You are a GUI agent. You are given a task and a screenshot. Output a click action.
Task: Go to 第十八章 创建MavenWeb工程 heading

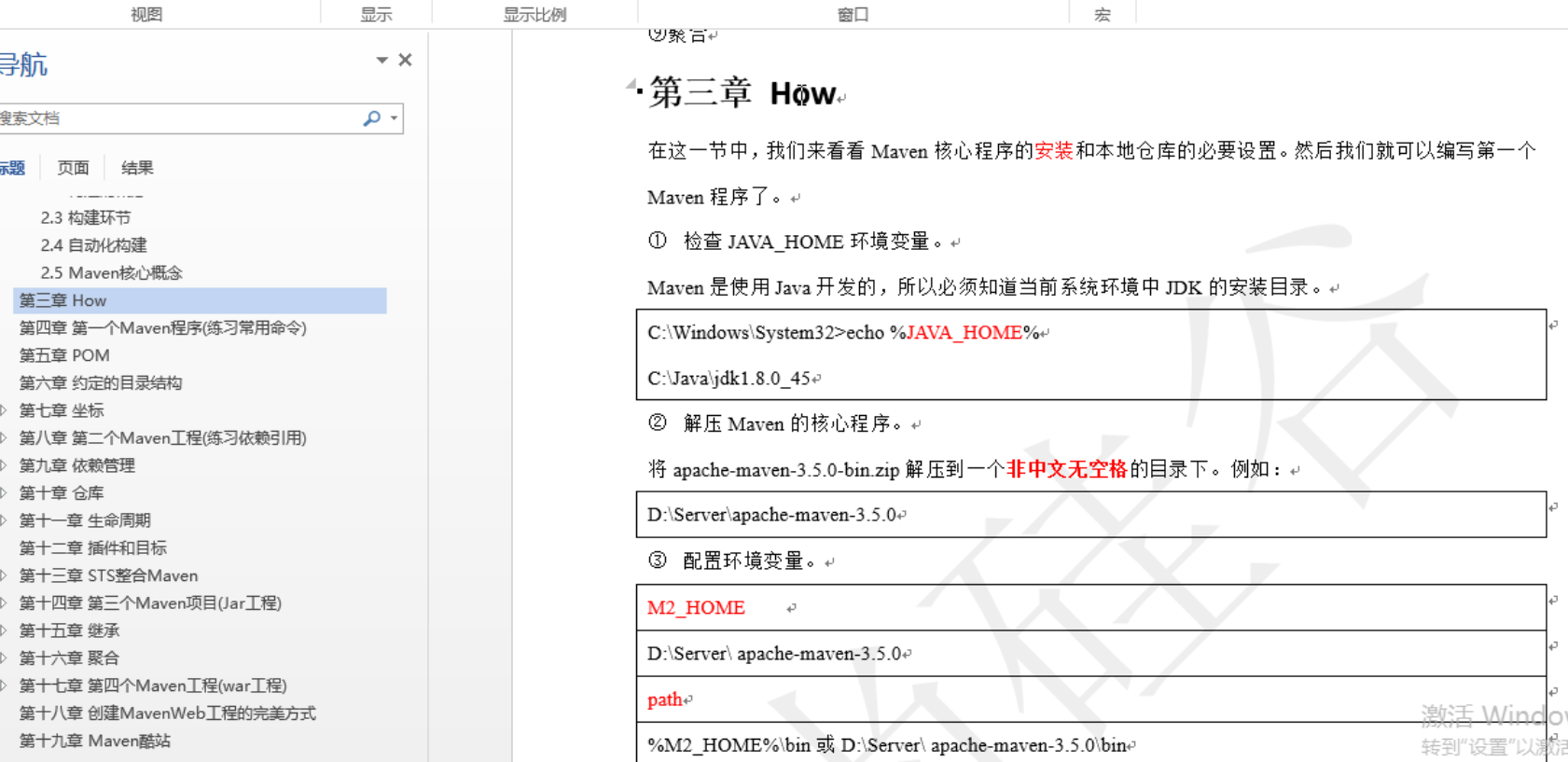[168, 713]
